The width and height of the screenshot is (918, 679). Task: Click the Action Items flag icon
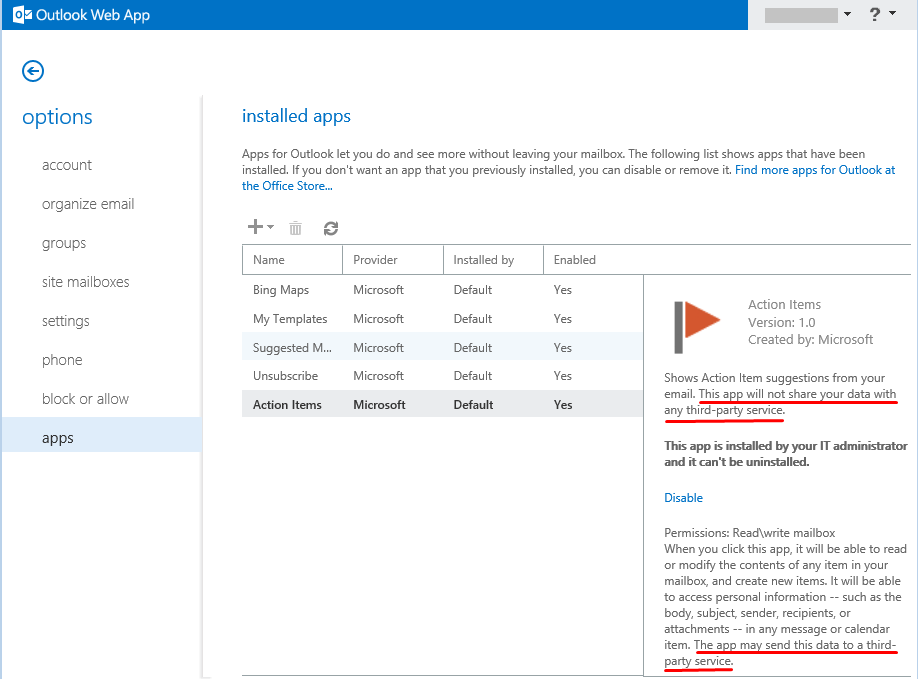point(697,327)
